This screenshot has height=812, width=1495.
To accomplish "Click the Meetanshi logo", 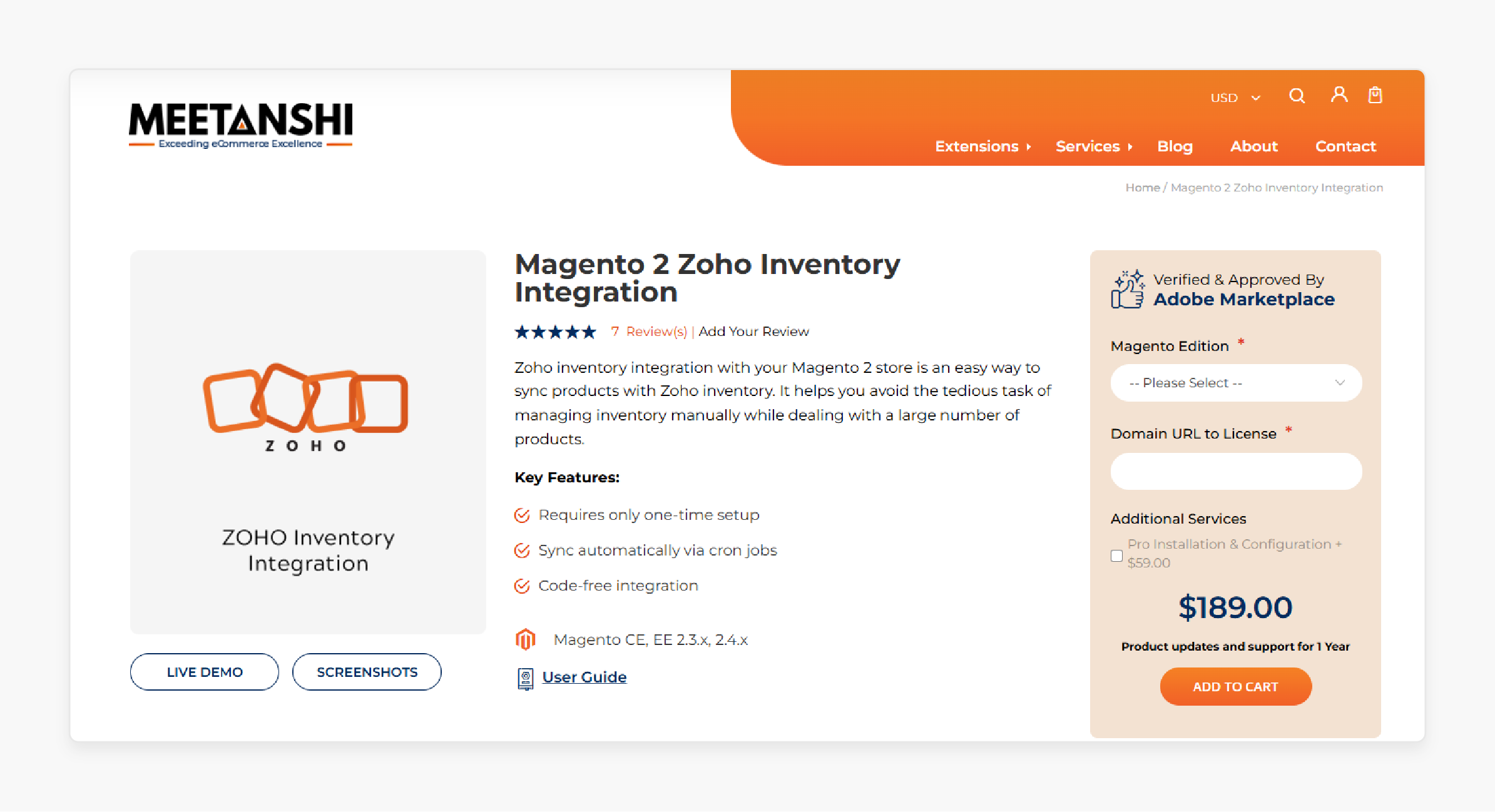I will [240, 125].
